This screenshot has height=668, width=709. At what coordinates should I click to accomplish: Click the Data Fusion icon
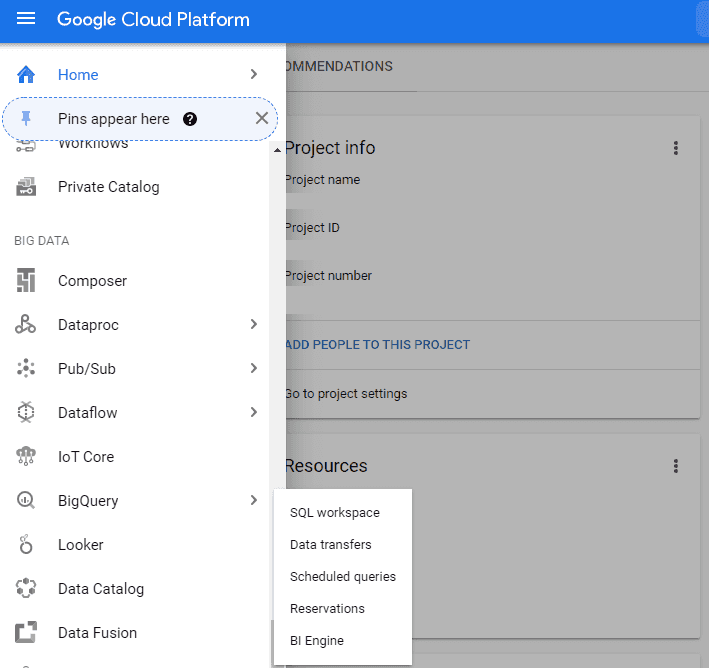[26, 632]
